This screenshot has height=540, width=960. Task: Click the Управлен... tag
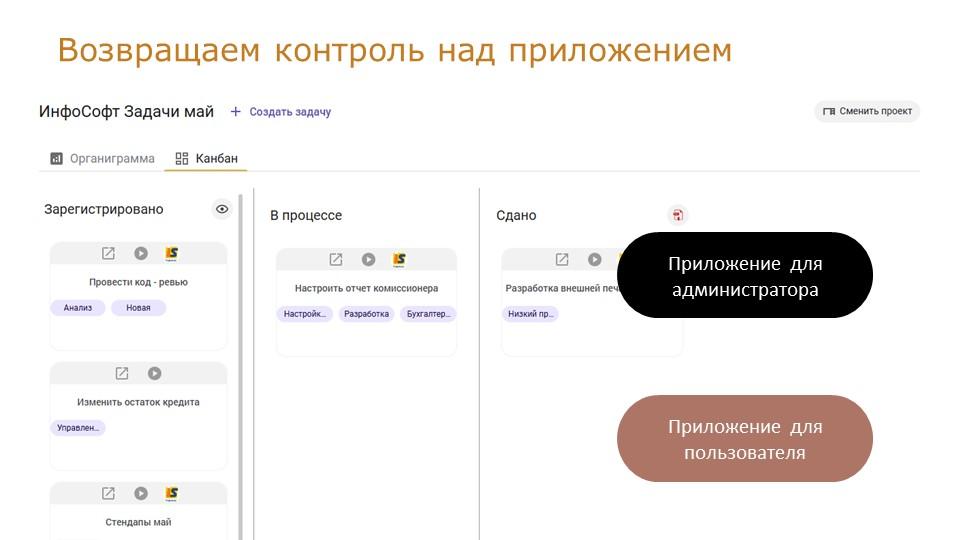(x=78, y=428)
